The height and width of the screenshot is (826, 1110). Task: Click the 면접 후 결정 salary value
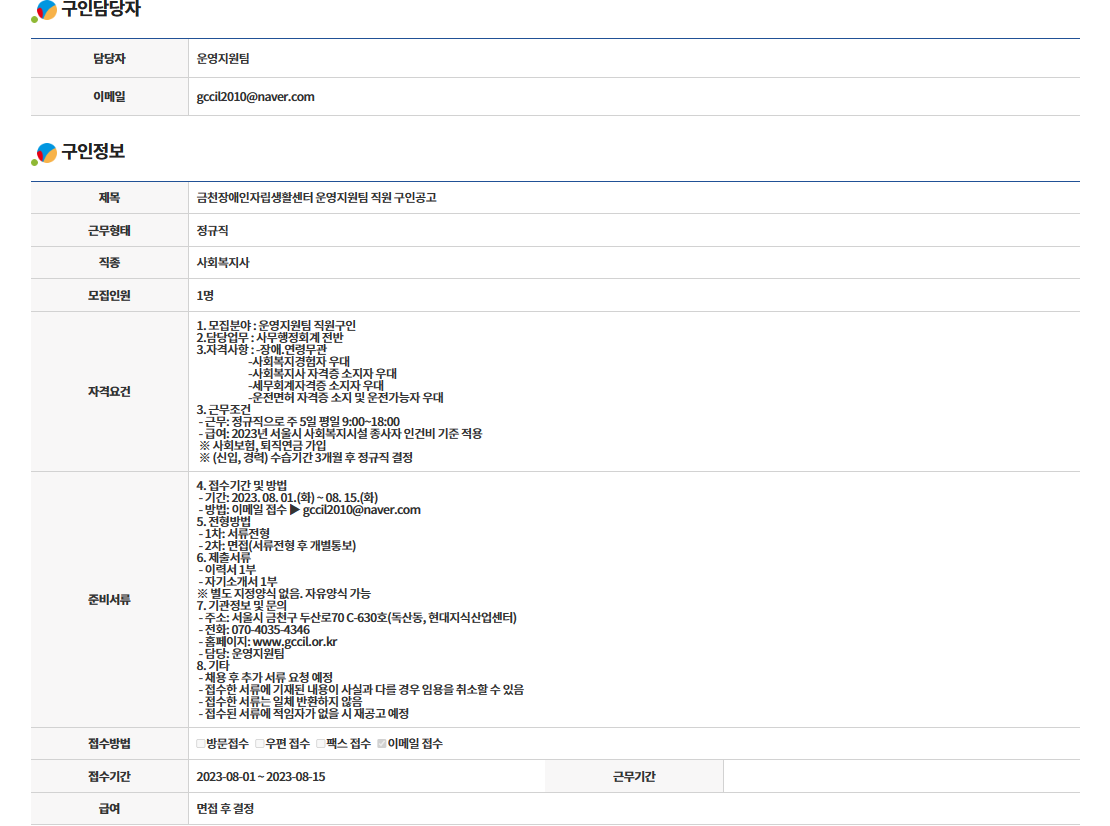tap(225, 809)
